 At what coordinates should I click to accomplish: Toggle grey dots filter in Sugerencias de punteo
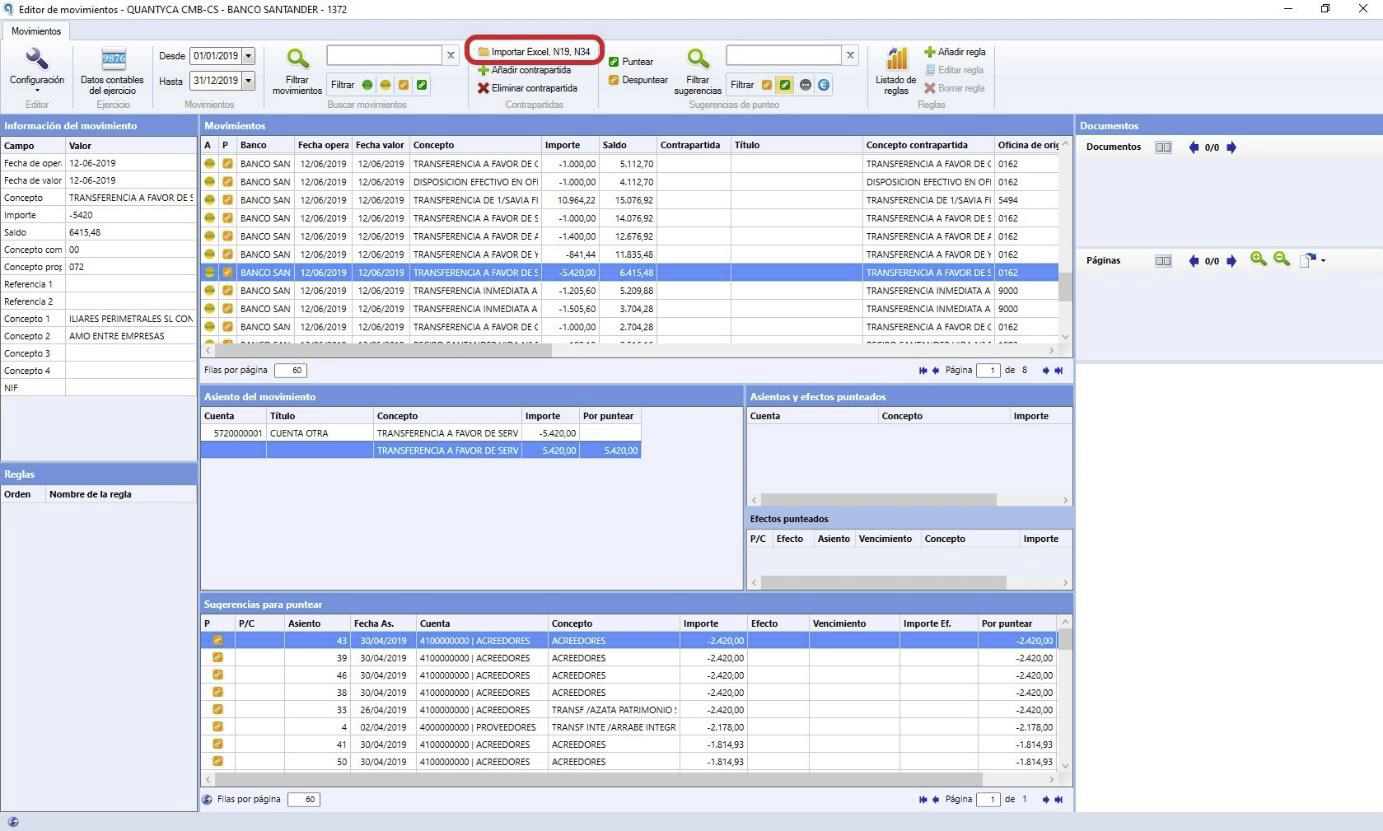coord(805,85)
